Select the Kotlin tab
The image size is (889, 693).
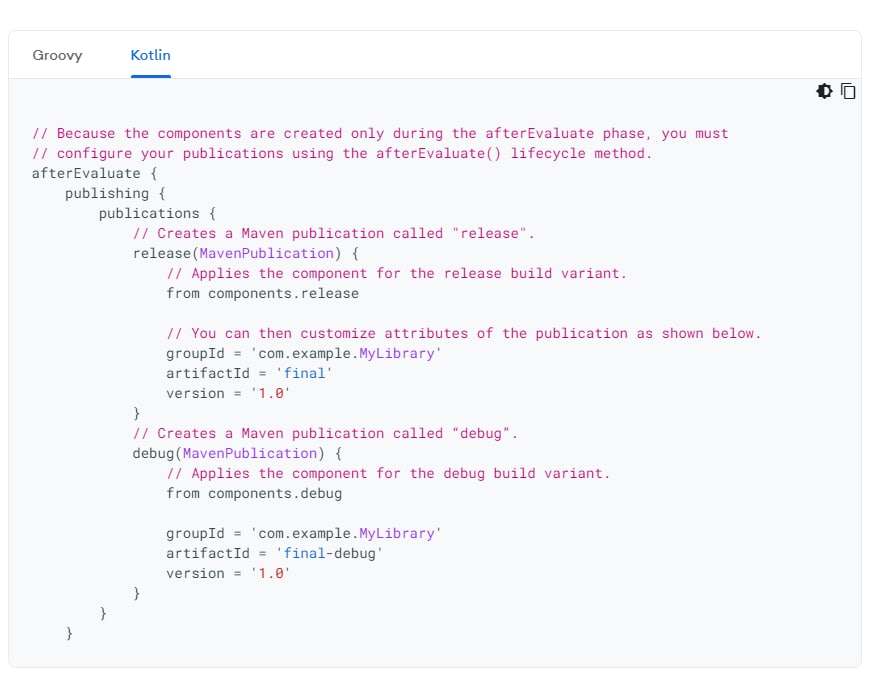[x=150, y=55]
